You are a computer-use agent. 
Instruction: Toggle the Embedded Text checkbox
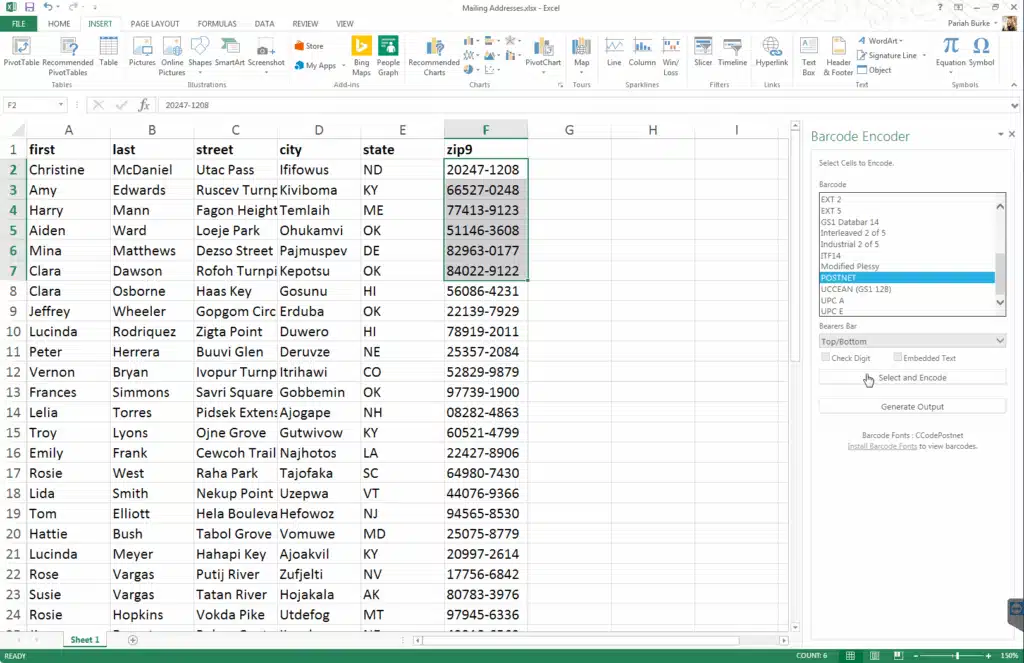coord(898,358)
